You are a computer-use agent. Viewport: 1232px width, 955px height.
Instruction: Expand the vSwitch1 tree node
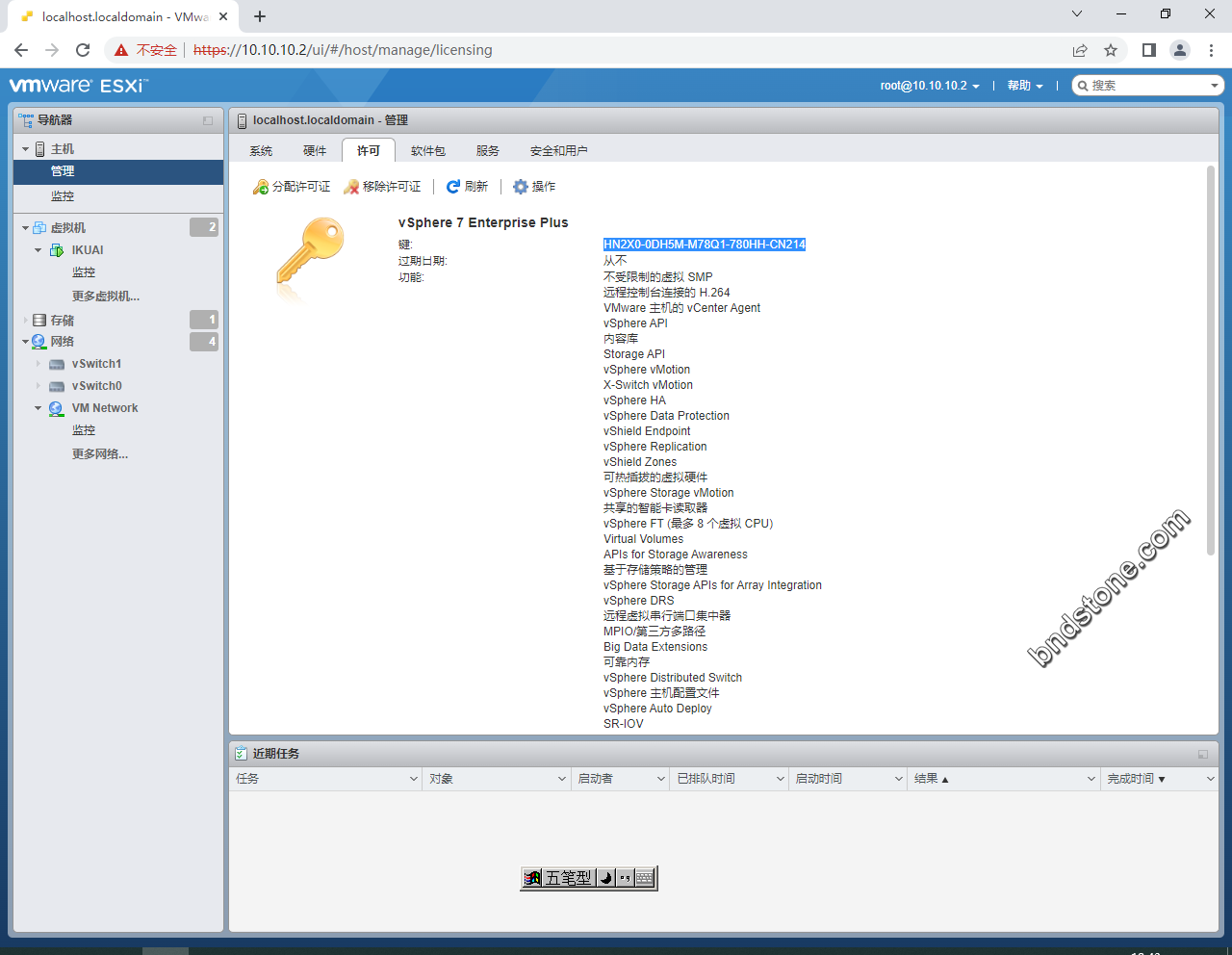coord(38,364)
